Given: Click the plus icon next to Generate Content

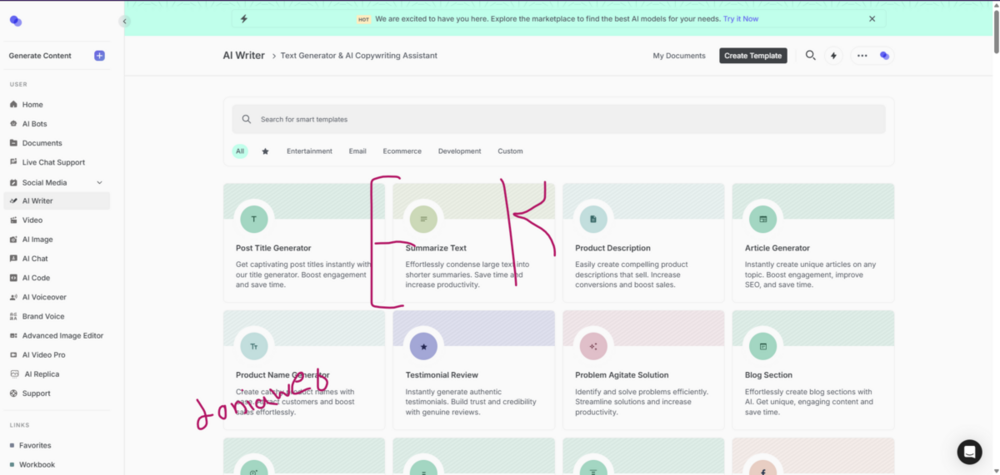Looking at the screenshot, I should [99, 55].
